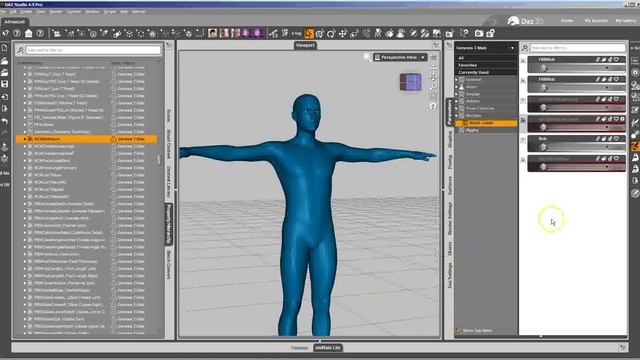Click the highlighted morph slider track

point(576,127)
